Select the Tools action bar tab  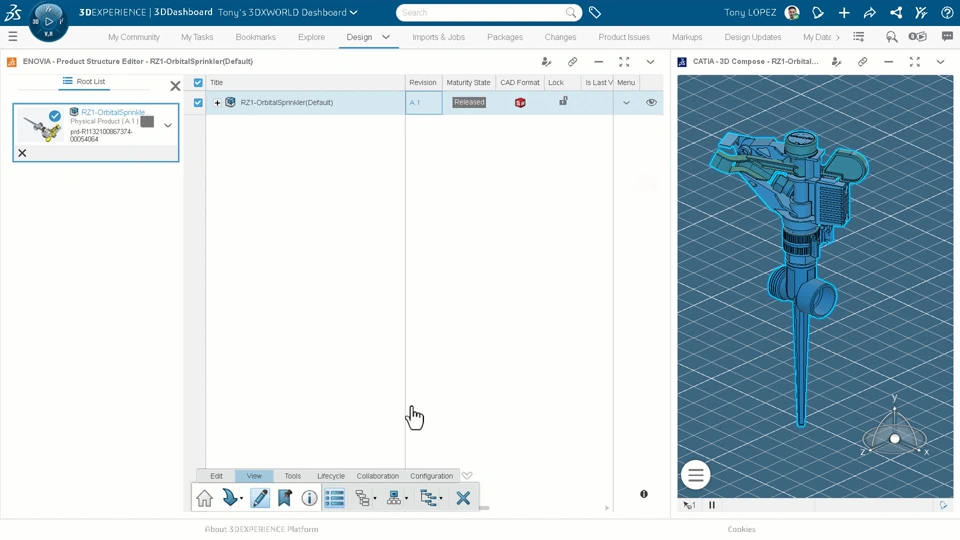coord(293,476)
